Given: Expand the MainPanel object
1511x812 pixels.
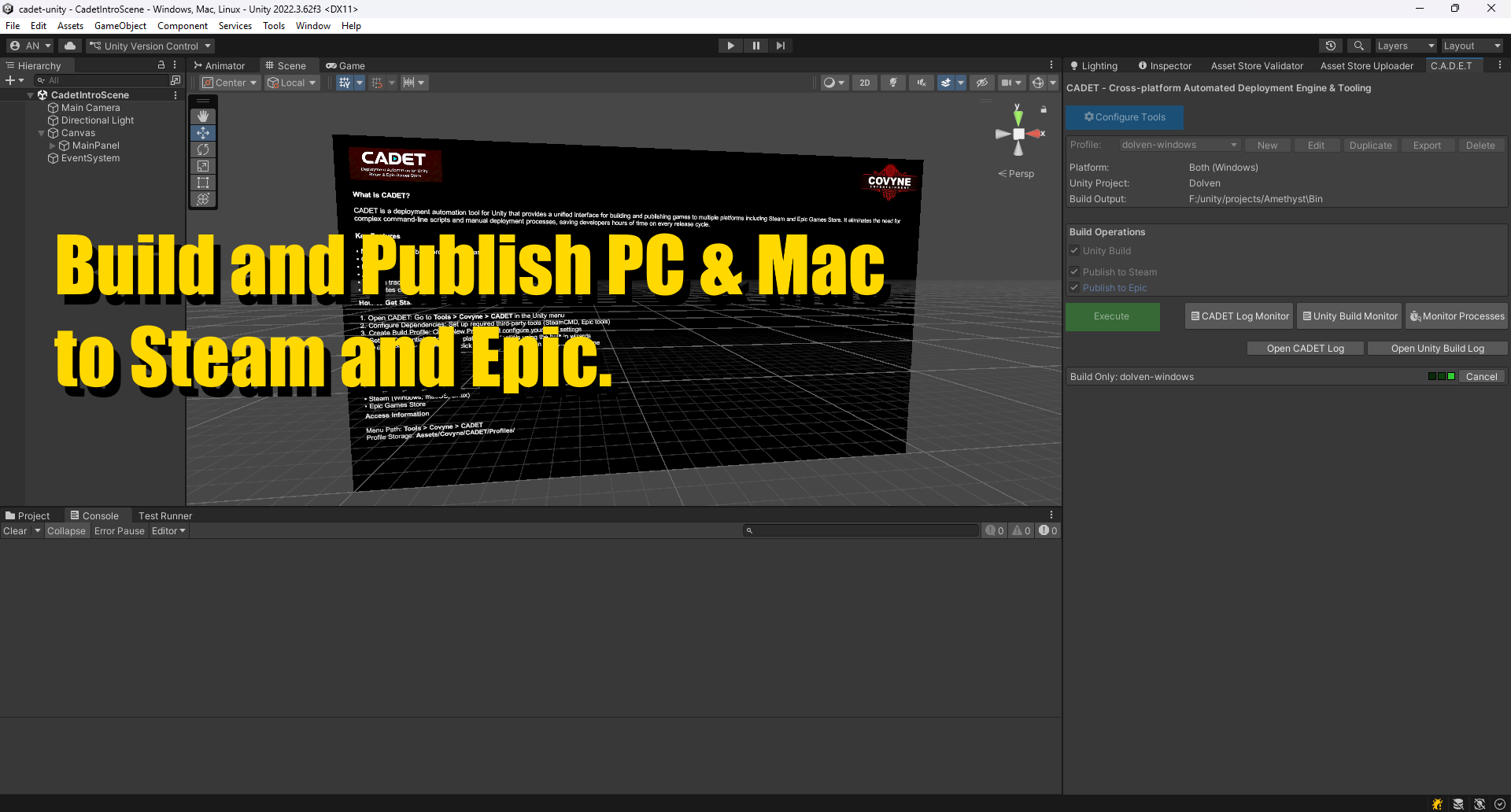Looking at the screenshot, I should [x=53, y=146].
